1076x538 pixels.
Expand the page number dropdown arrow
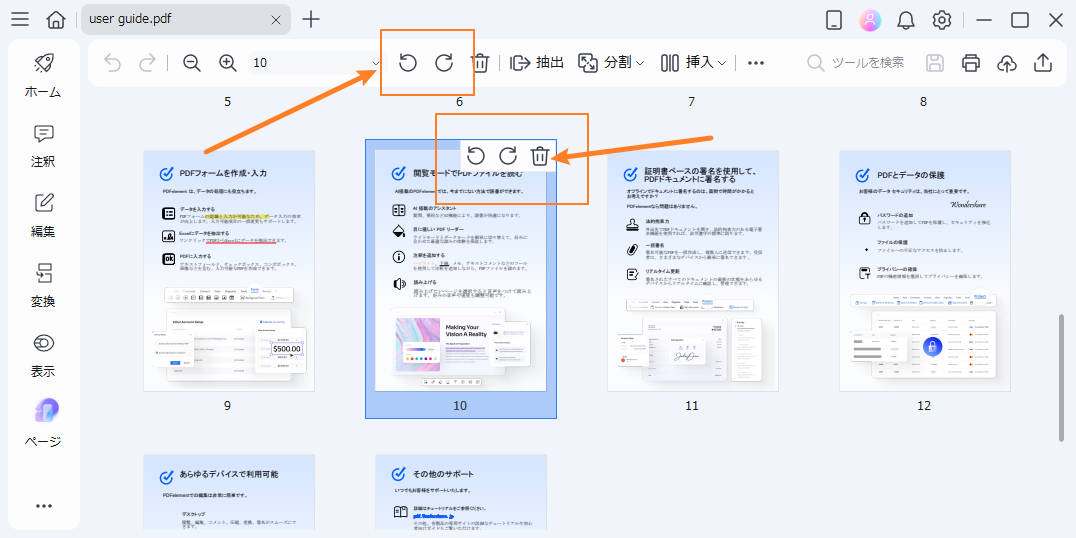click(376, 62)
